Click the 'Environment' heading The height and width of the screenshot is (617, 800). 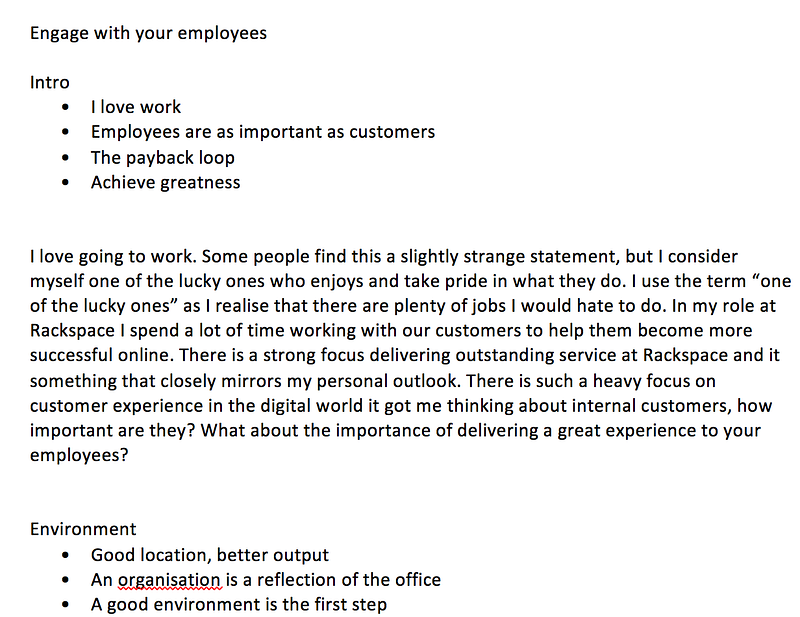click(83, 529)
